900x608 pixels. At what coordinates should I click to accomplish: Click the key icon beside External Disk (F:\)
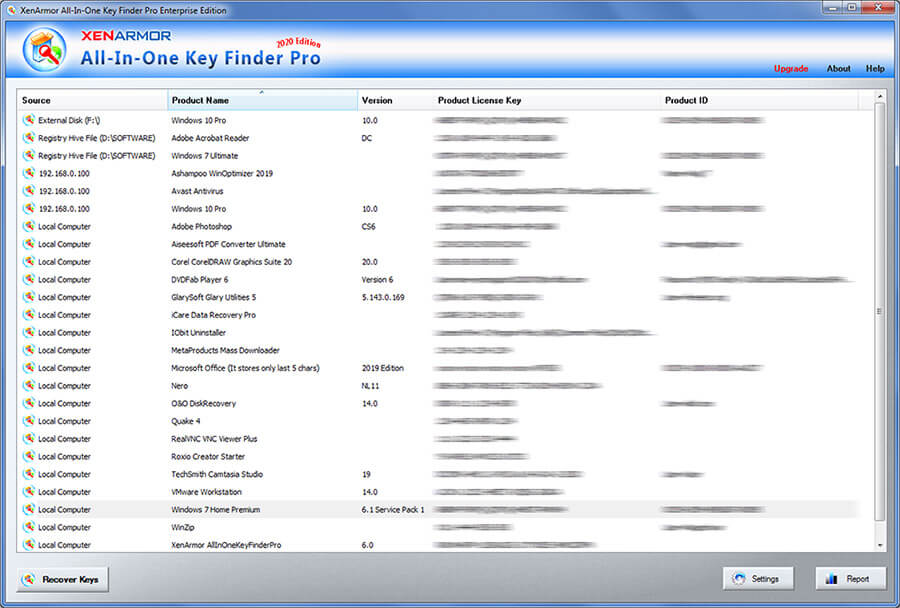point(28,120)
